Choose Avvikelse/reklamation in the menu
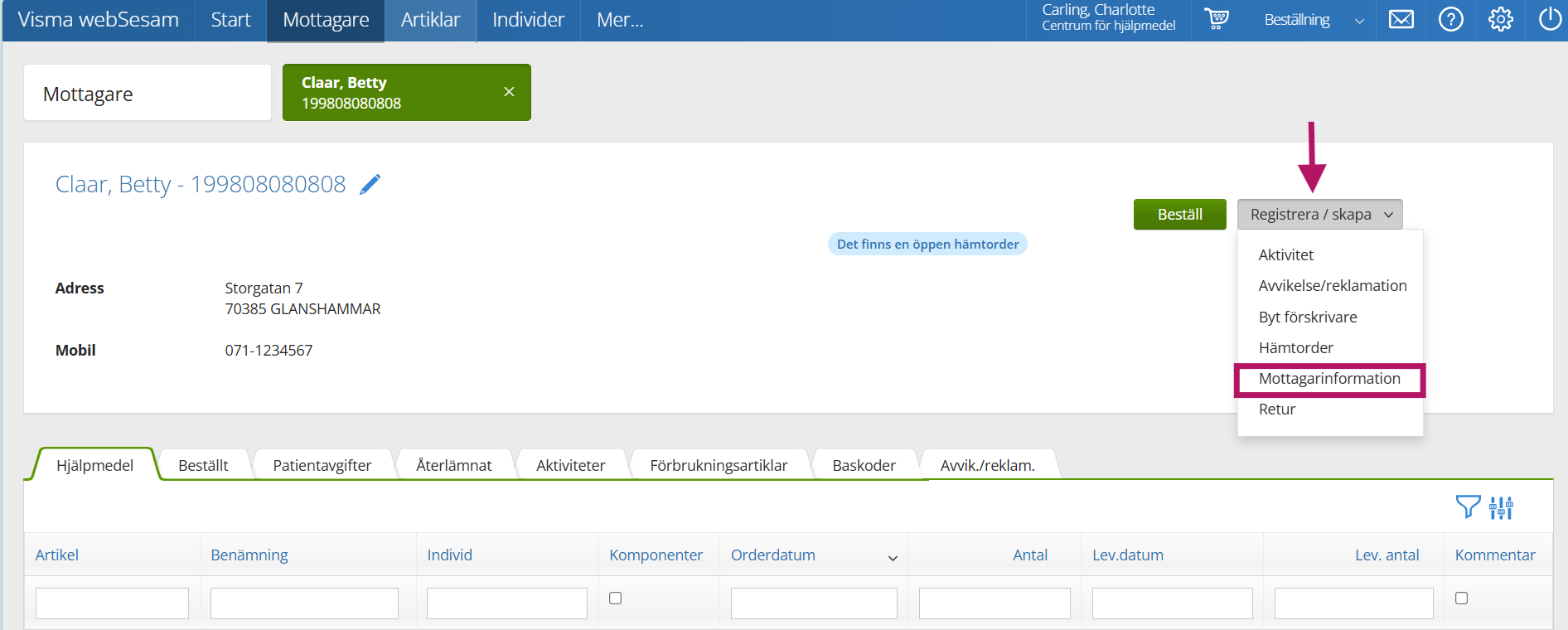Image resolution: width=1568 pixels, height=630 pixels. pos(1333,286)
